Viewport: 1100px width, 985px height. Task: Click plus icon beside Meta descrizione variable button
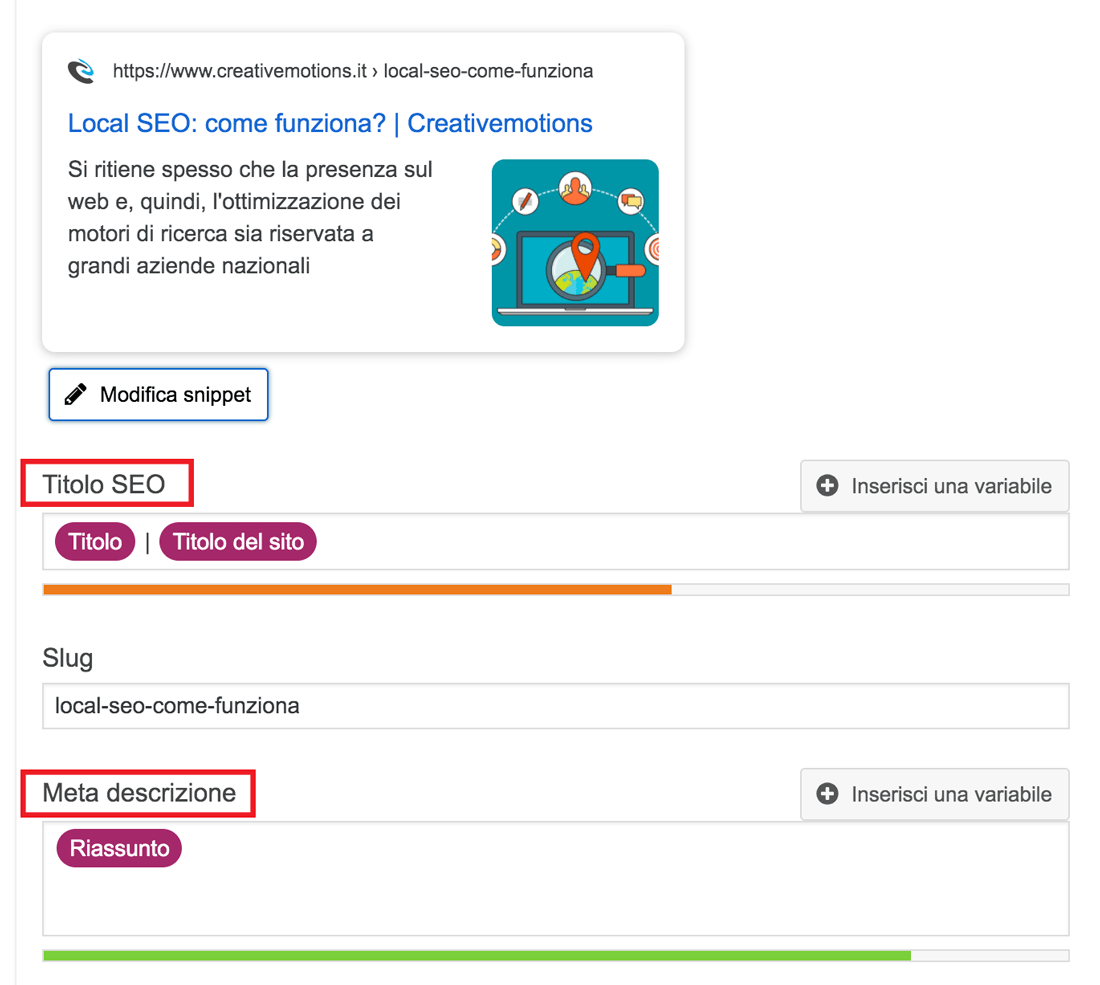827,793
